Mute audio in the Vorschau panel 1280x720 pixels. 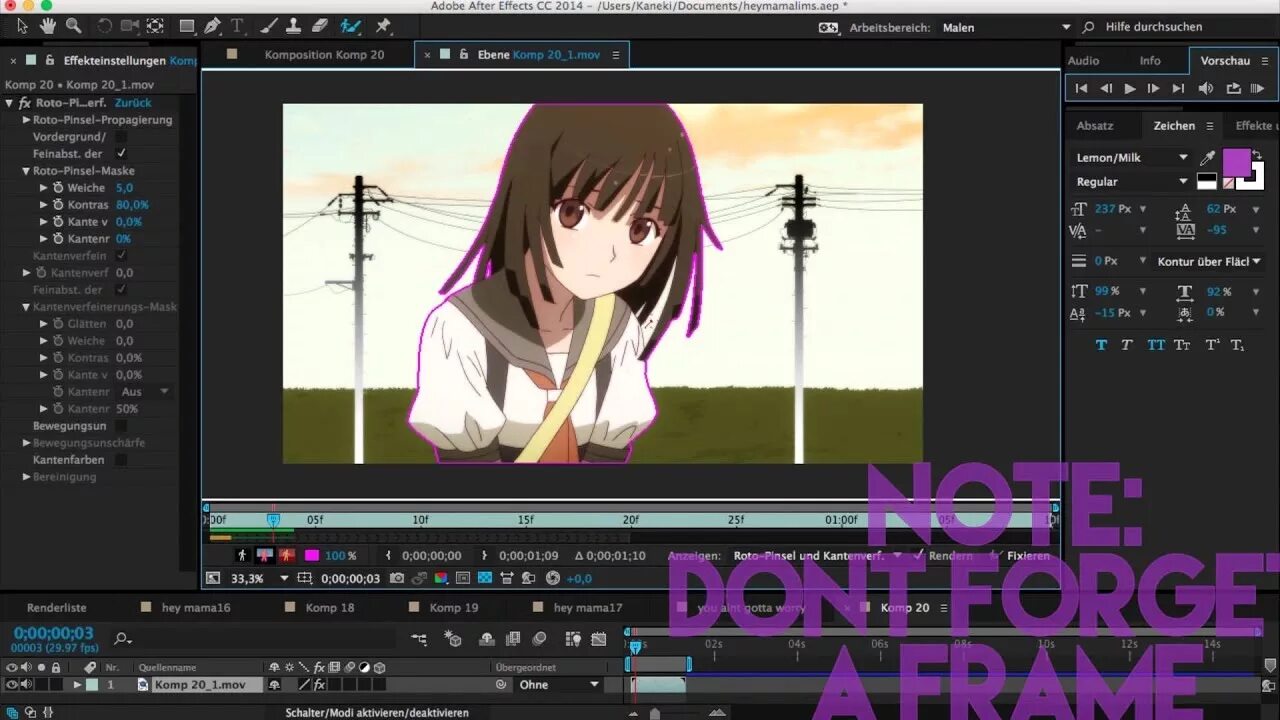[x=1206, y=88]
